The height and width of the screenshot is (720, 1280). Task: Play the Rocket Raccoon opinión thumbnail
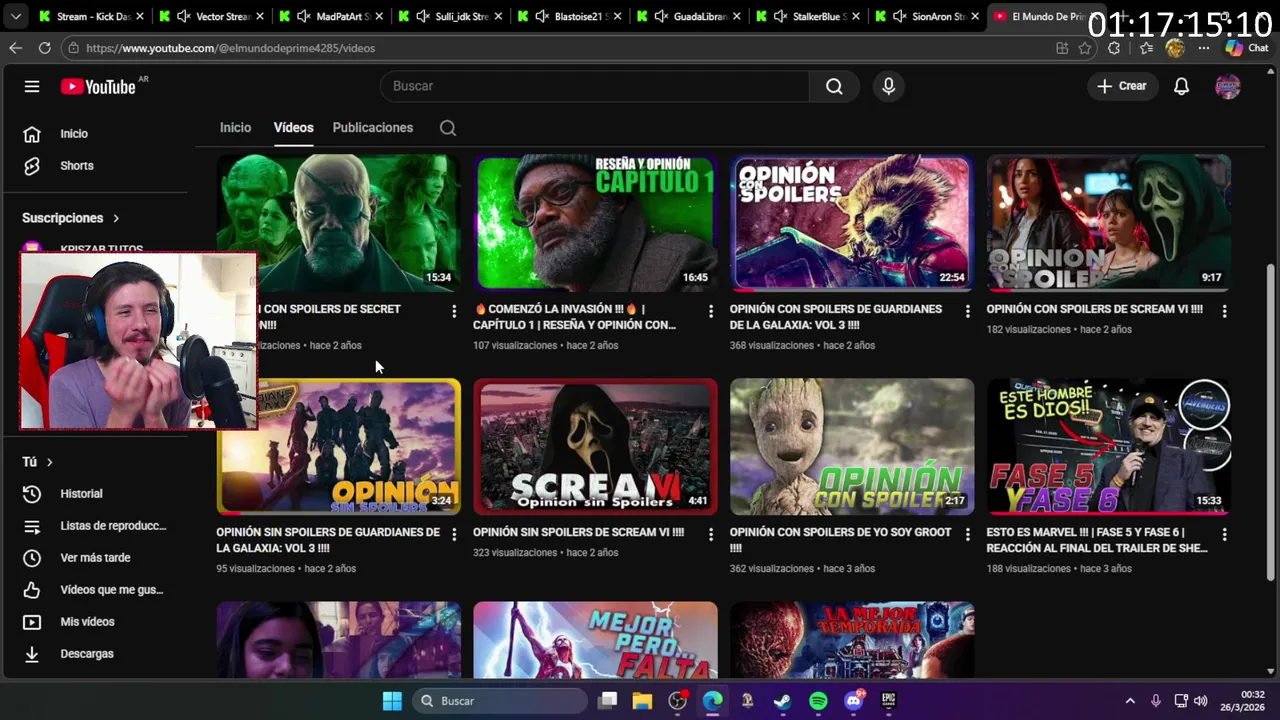(x=852, y=222)
